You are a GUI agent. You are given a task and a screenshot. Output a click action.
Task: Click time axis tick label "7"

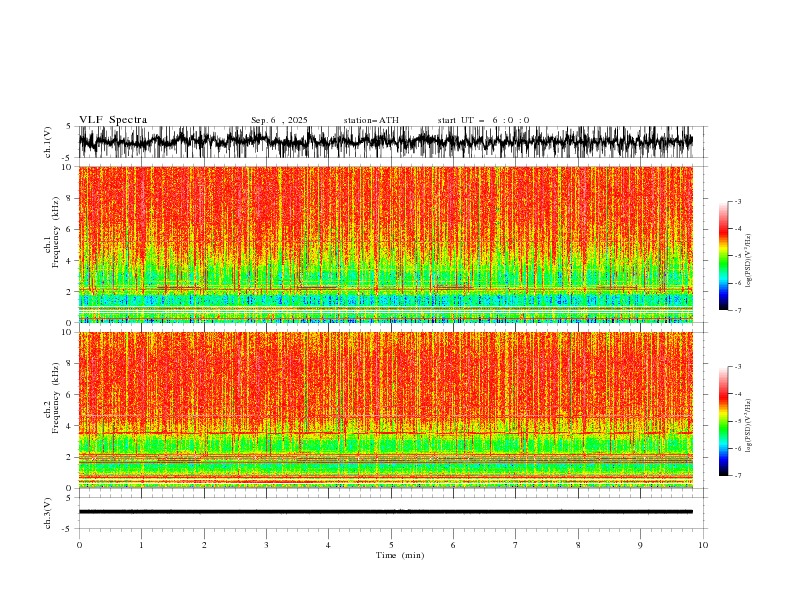[x=516, y=545]
